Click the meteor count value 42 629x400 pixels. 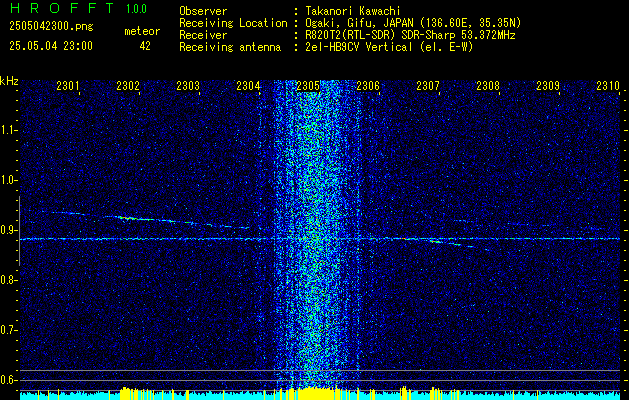point(145,46)
